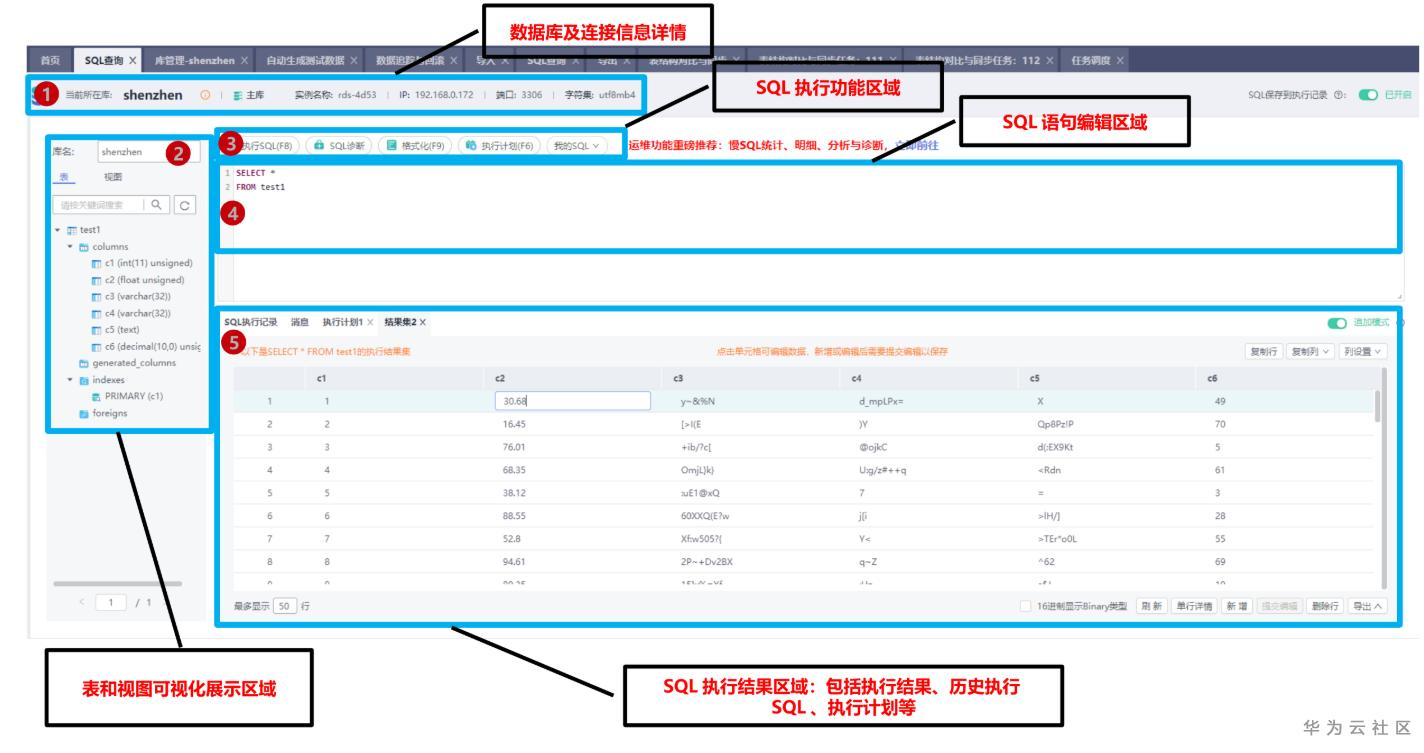Select the PRIMARY (c1) index icon
This screenshot has width=1424, height=753.
tap(96, 396)
